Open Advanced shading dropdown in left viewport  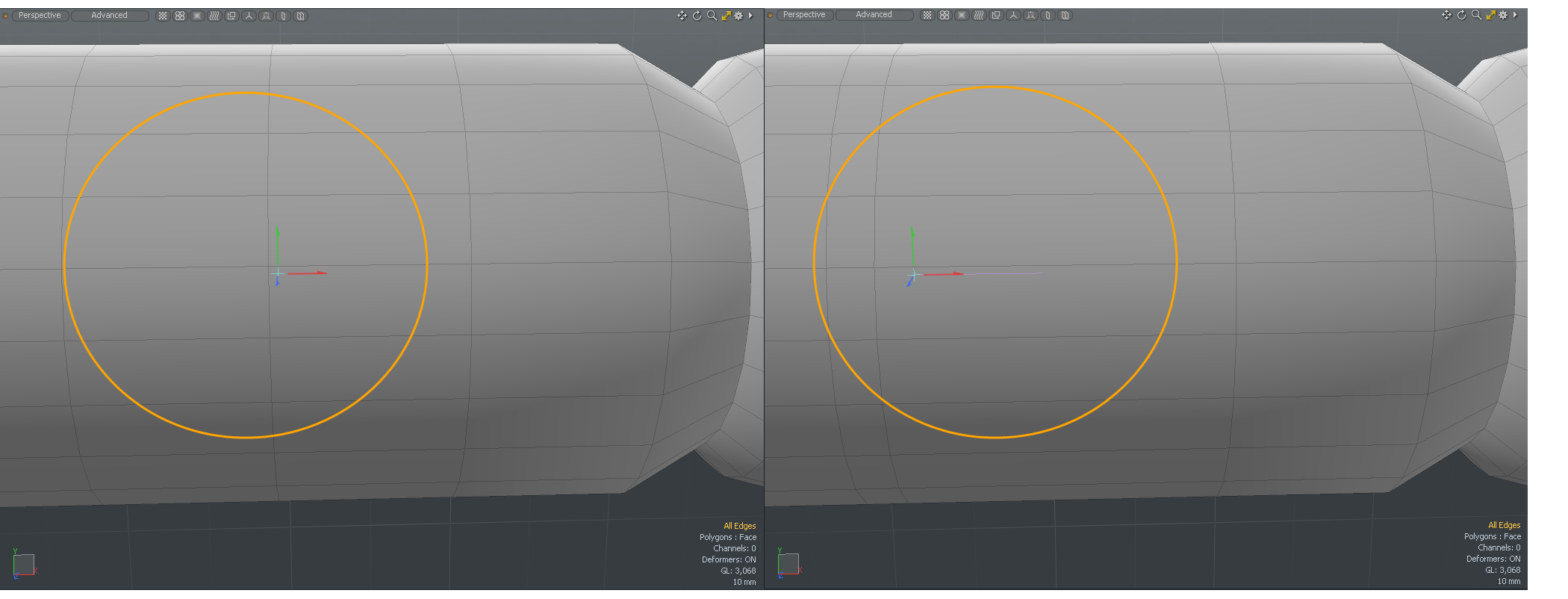(x=109, y=16)
